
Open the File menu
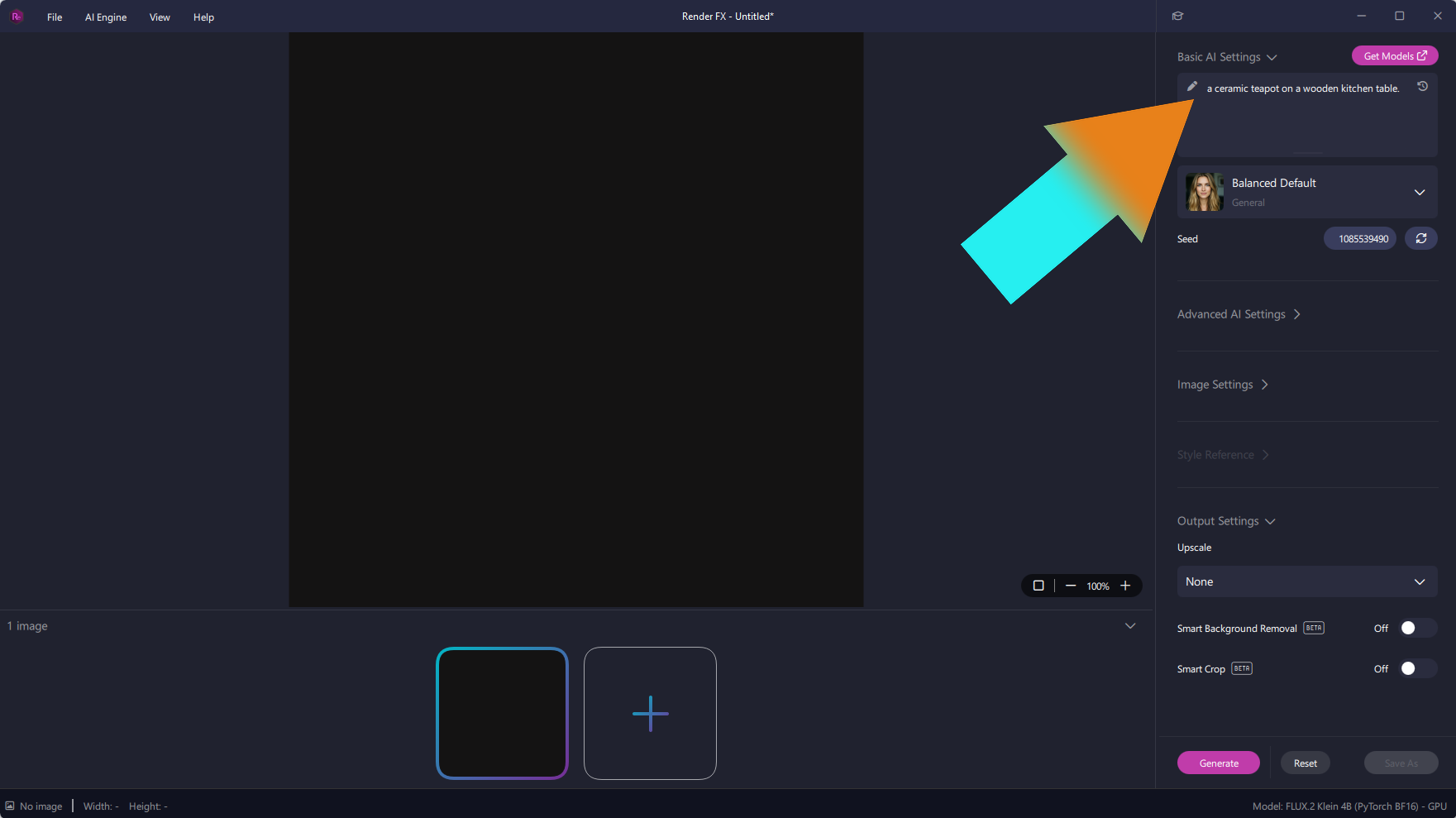[55, 17]
